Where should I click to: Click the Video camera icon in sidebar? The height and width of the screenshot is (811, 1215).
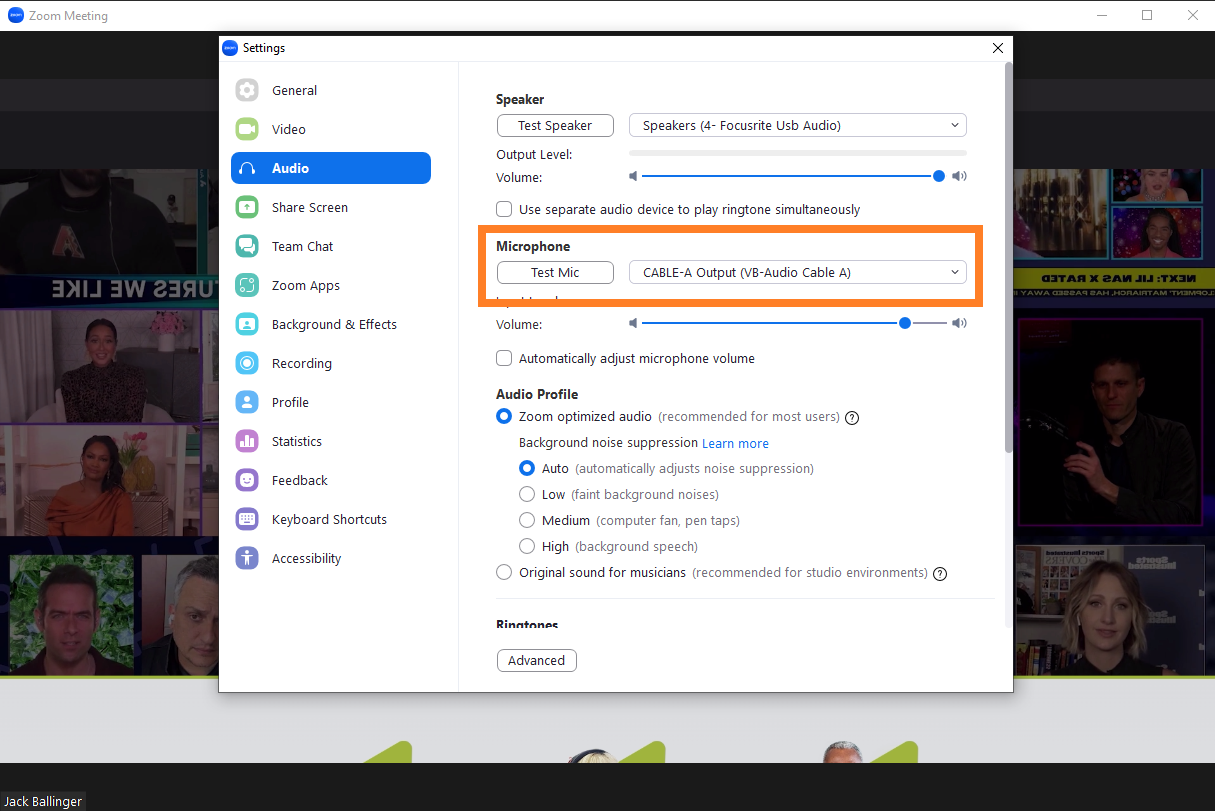point(247,129)
